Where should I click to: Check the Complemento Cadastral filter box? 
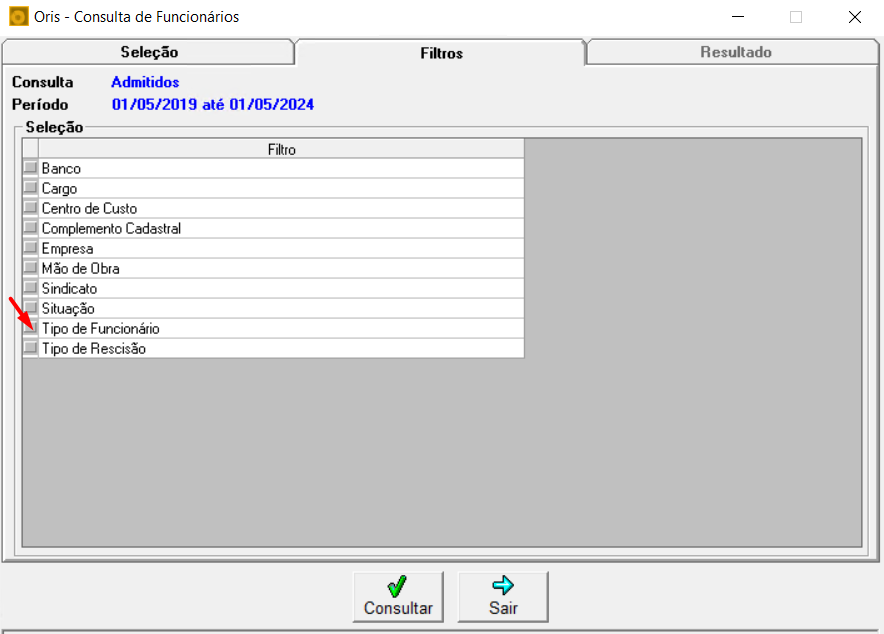[x=30, y=228]
